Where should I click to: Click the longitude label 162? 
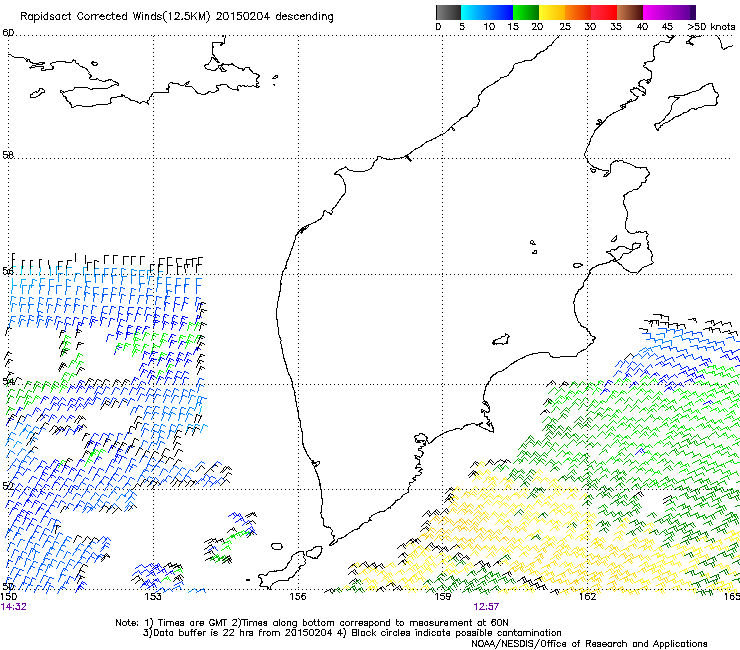pos(588,597)
